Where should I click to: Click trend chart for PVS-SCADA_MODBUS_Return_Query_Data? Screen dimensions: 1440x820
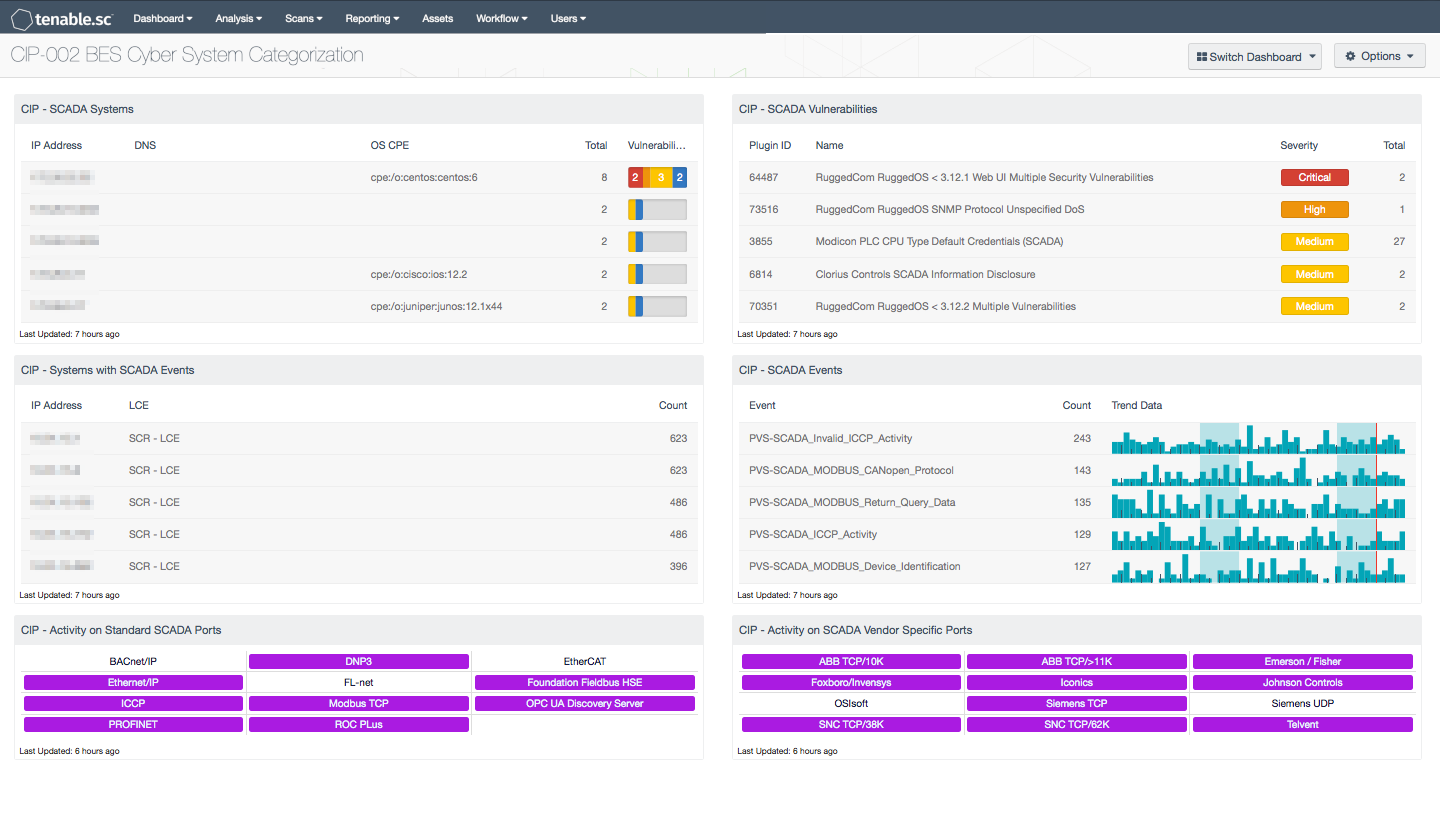coord(1258,502)
